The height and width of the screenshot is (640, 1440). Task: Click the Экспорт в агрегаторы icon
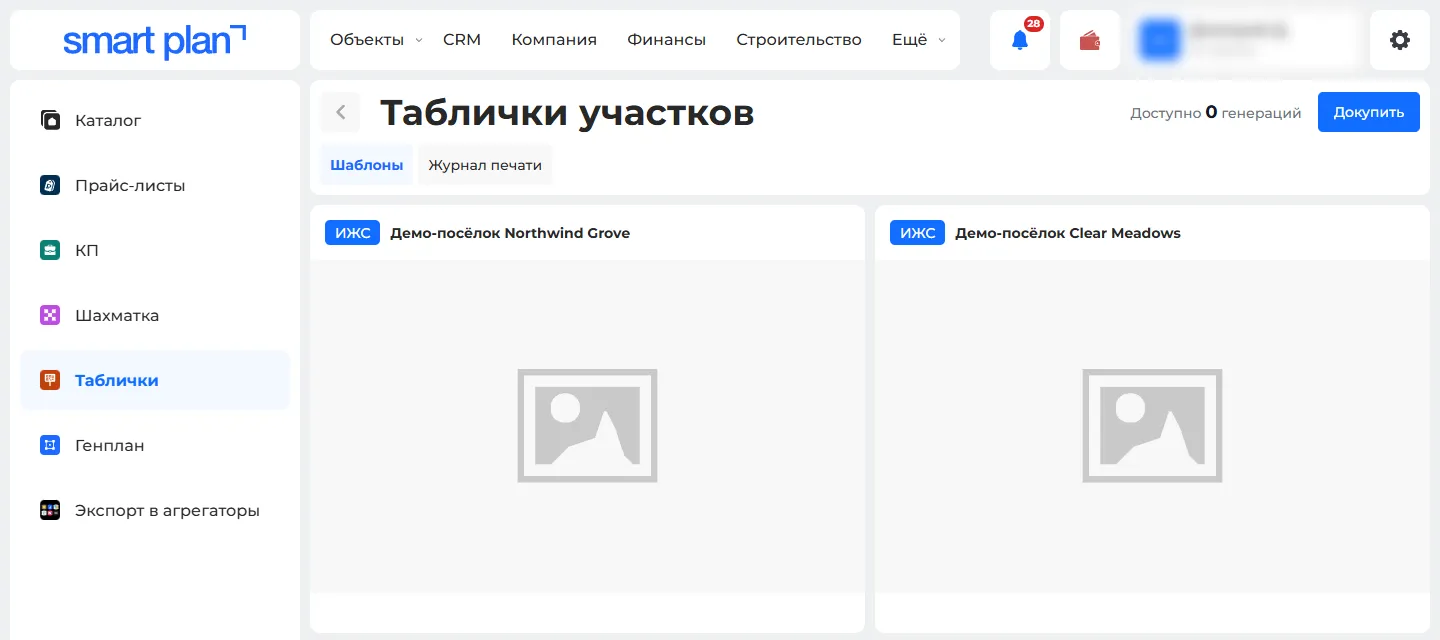click(x=50, y=510)
